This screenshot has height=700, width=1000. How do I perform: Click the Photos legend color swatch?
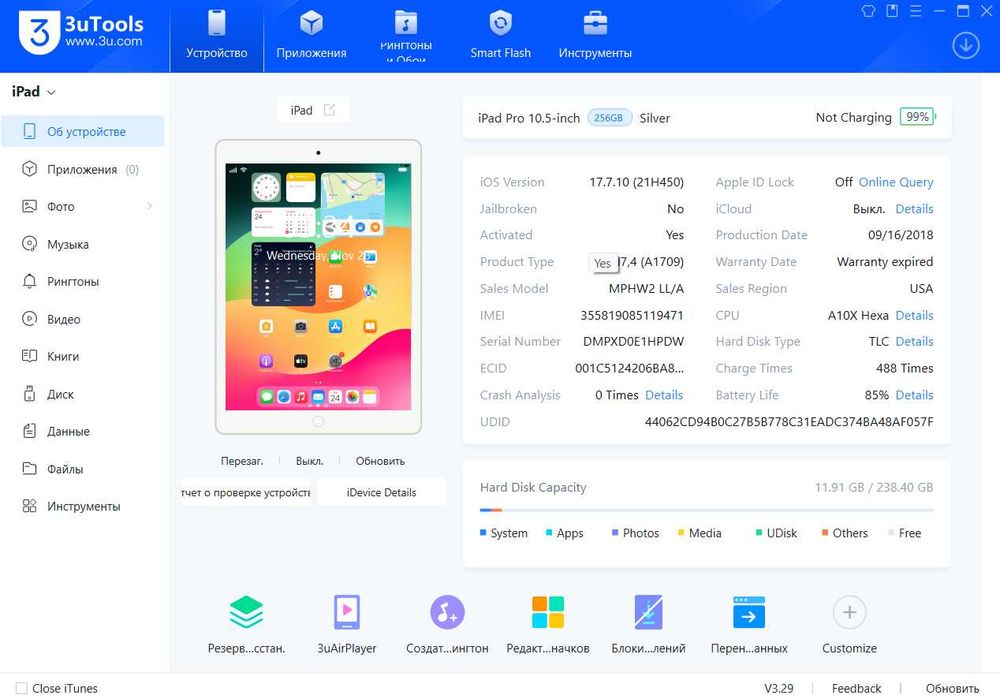pos(615,532)
